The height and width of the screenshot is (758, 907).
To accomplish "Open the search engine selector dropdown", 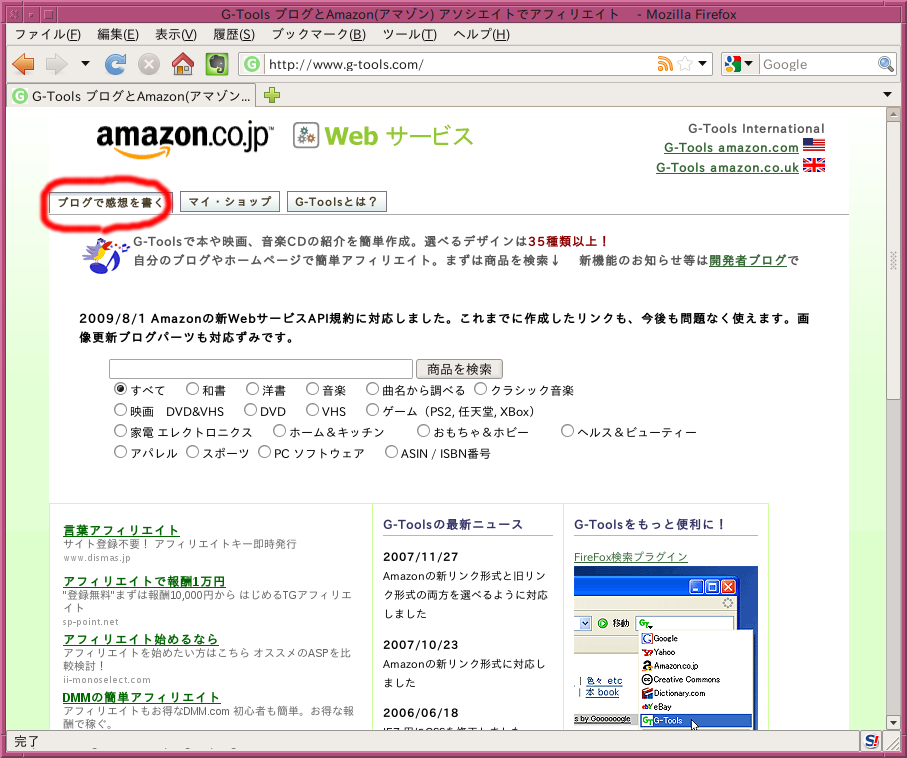I will [749, 64].
